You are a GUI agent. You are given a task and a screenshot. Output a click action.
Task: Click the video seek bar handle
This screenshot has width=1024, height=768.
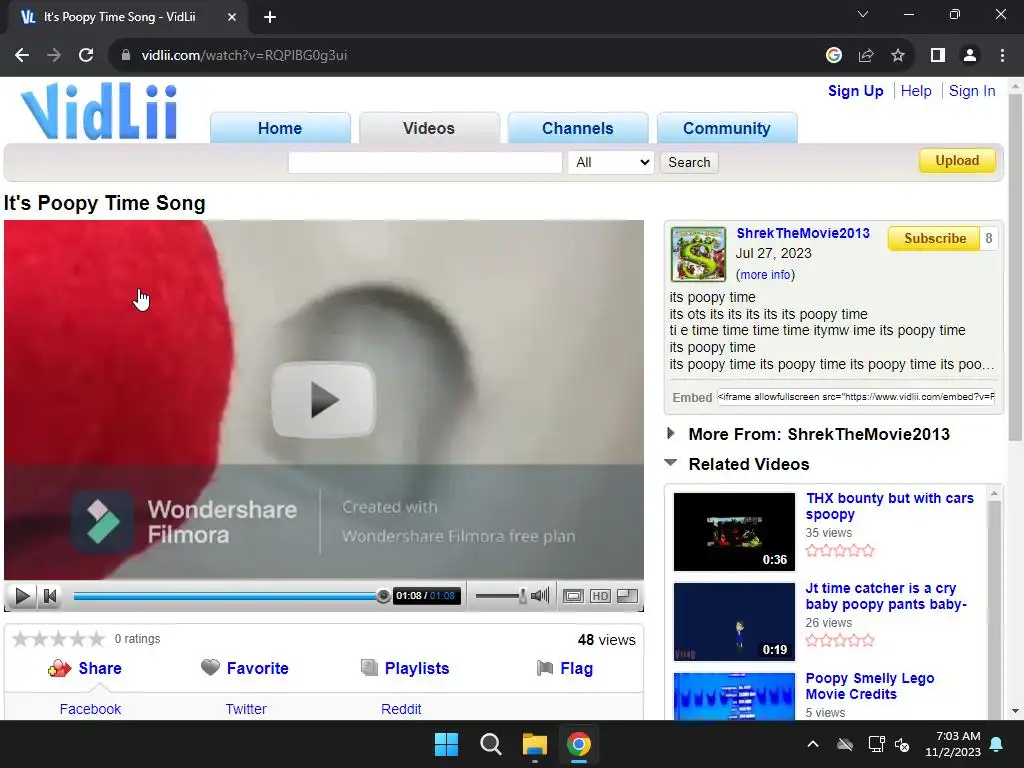click(x=383, y=596)
